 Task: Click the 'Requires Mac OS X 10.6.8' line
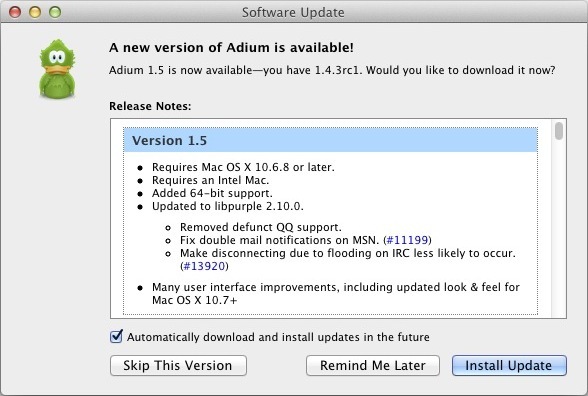pos(243,167)
